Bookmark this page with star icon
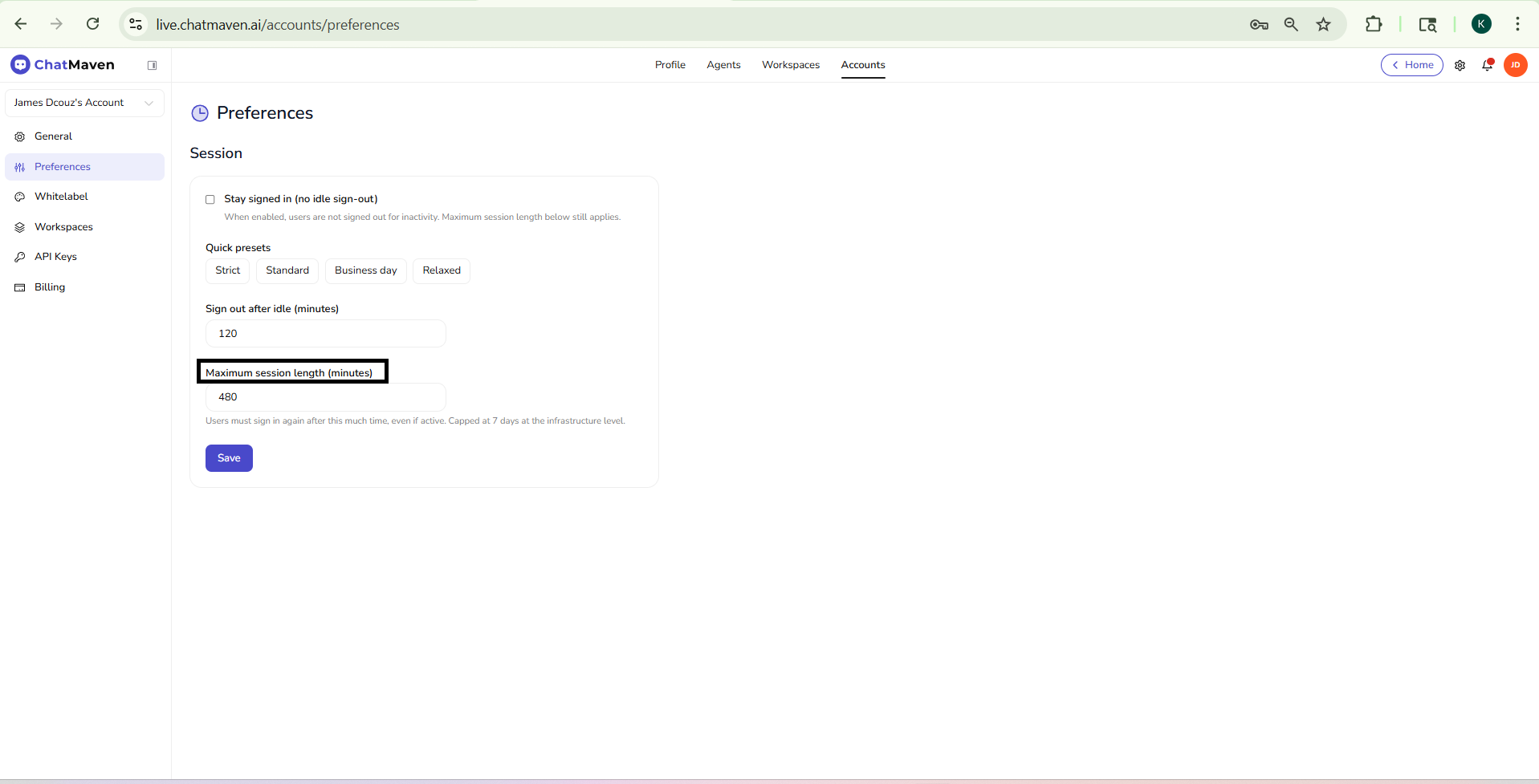Screen dimensions: 1539x784 (x=1323, y=25)
